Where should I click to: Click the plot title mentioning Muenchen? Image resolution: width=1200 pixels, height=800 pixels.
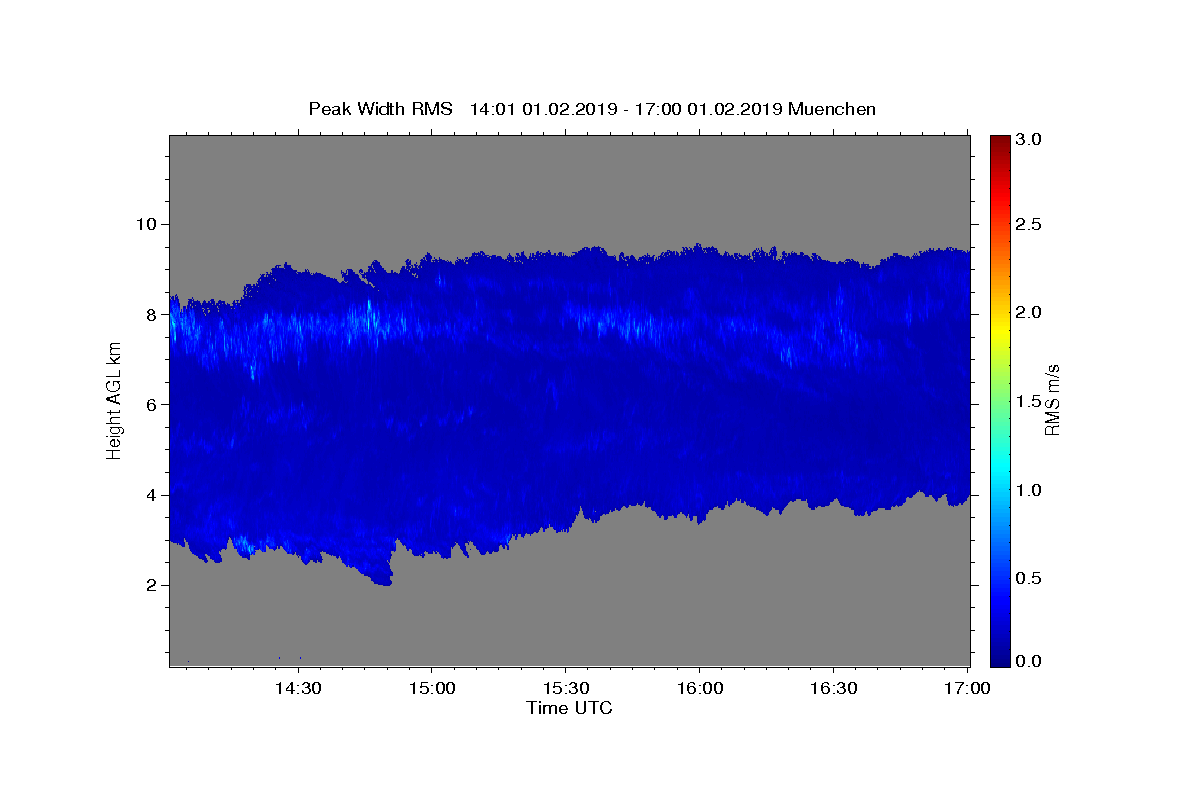592,109
